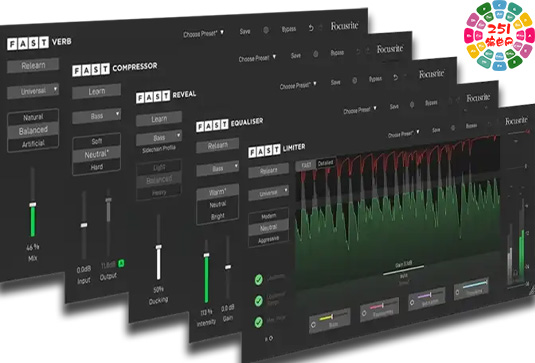
Task: Select Soft style in FAST Compressor
Action: 97,141
